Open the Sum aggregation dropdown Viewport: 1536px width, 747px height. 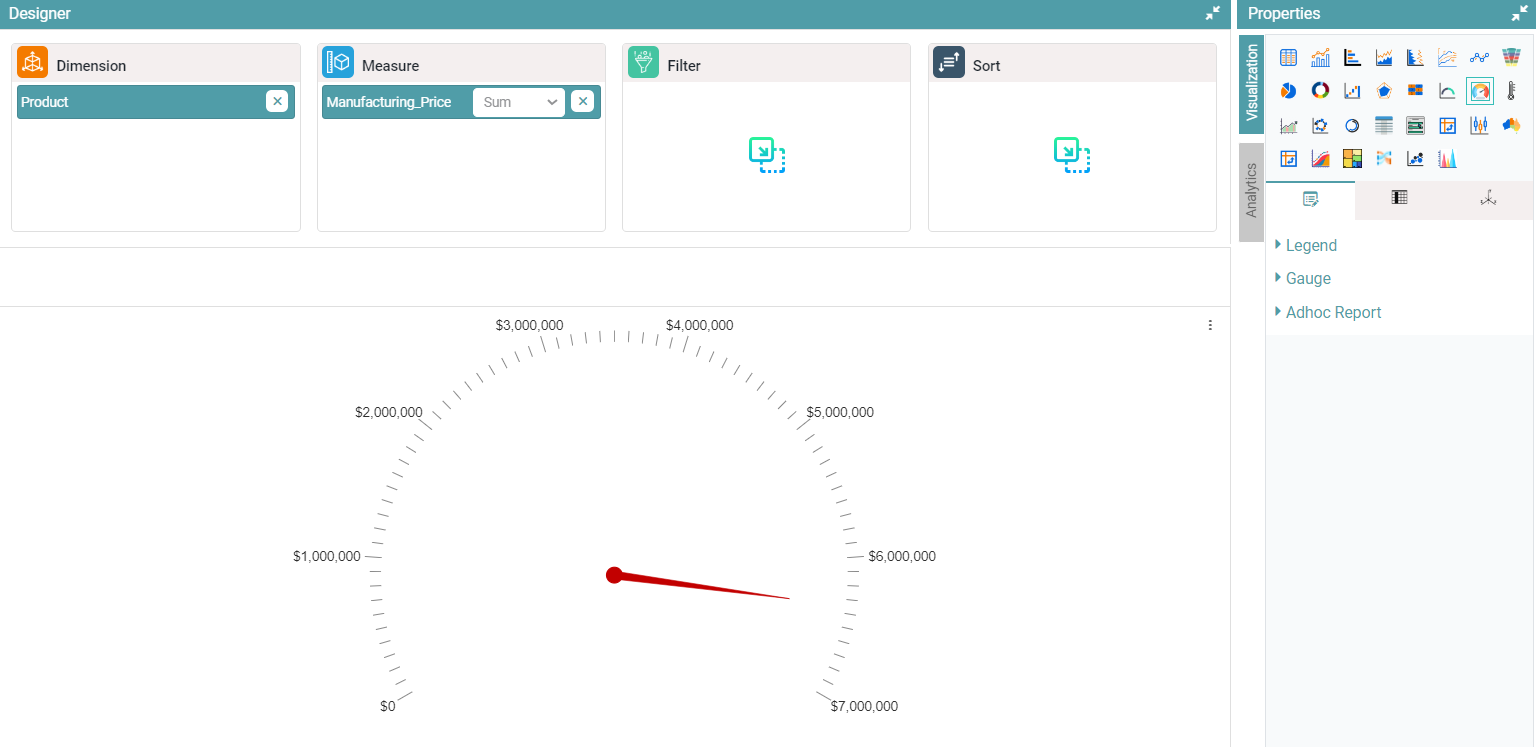[519, 102]
